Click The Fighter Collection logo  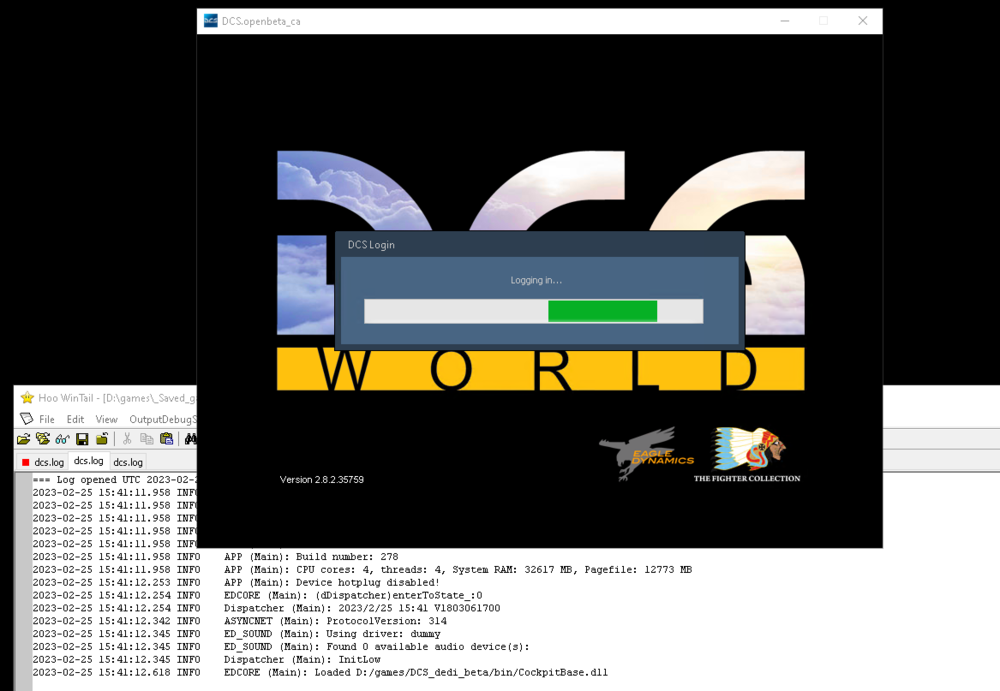(747, 454)
